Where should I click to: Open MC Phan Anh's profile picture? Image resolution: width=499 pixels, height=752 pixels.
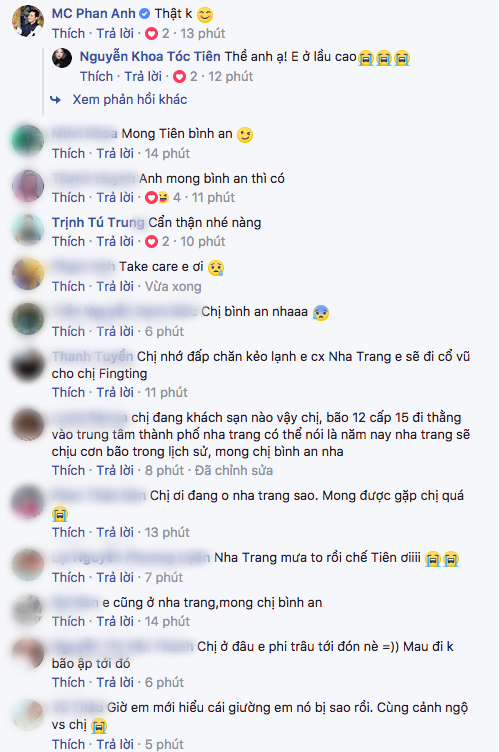(x=28, y=21)
